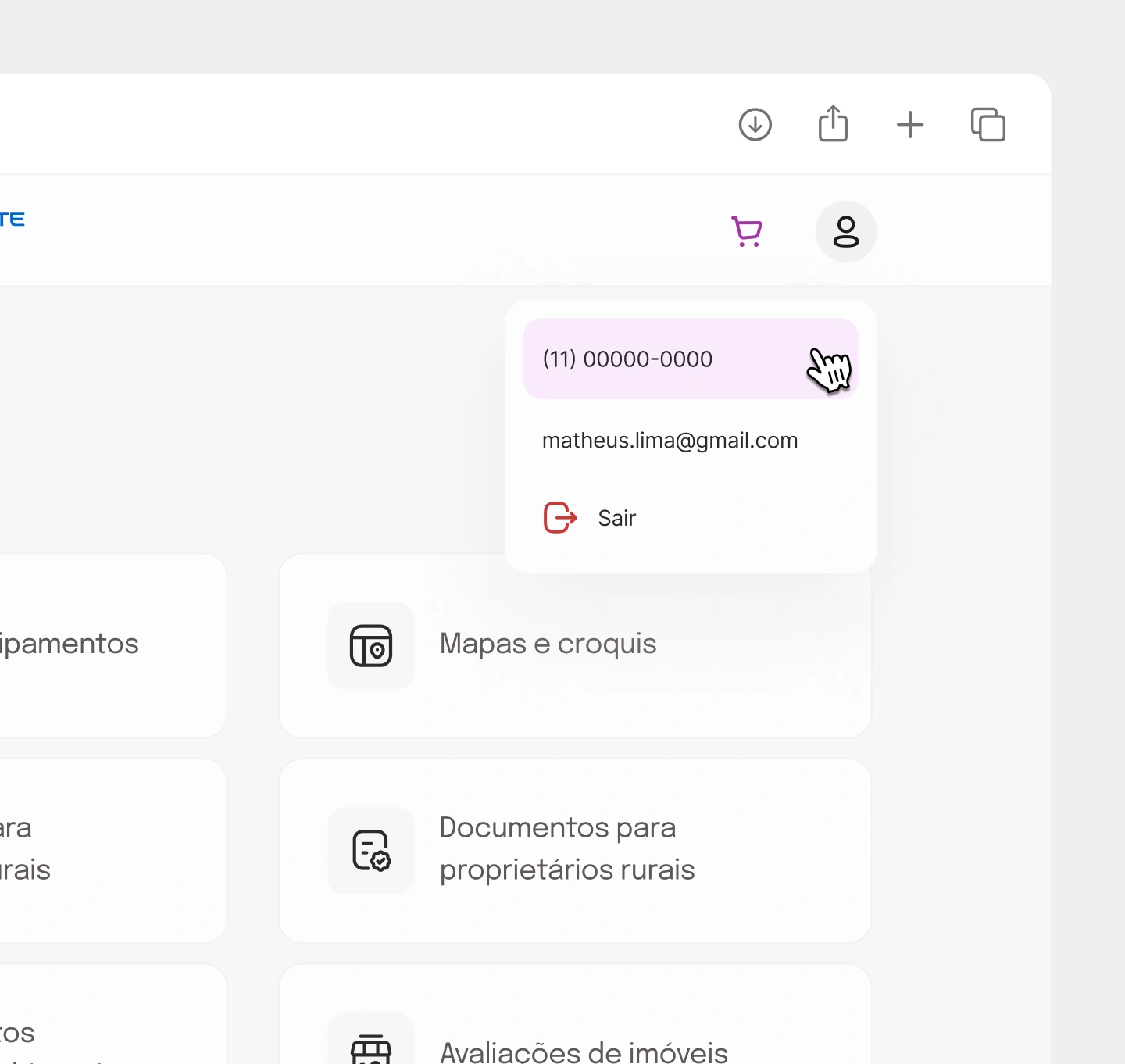
Task: Click the browser downloads icon
Action: 755,125
